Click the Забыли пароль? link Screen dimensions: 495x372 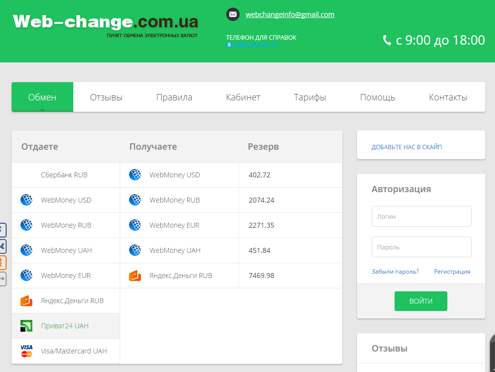click(395, 272)
